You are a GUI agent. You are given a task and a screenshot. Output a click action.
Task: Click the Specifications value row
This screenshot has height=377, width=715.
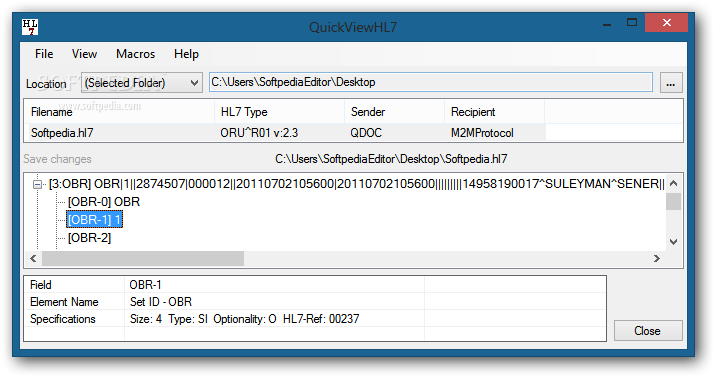275,319
